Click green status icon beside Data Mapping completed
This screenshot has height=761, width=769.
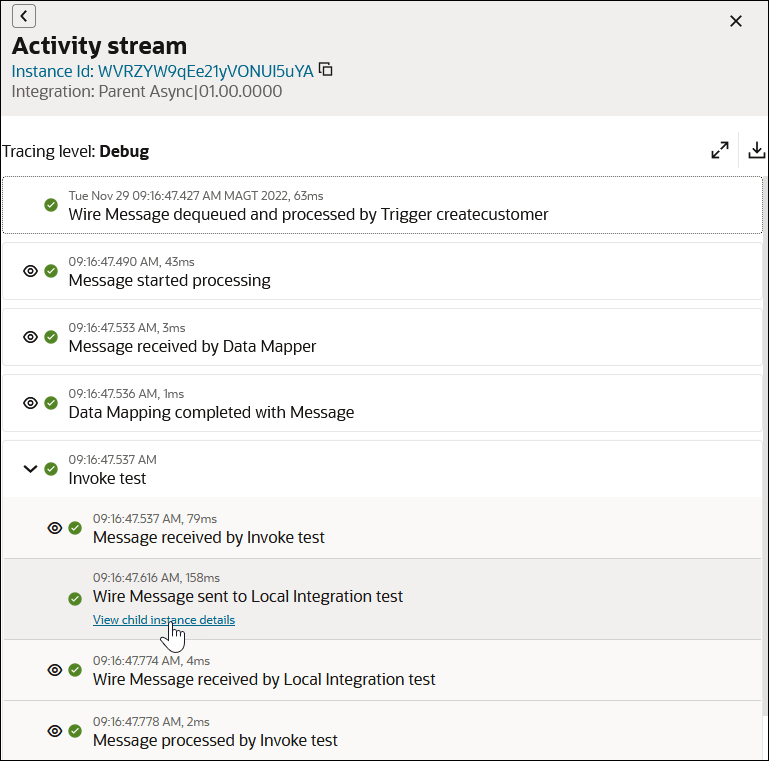pos(51,403)
